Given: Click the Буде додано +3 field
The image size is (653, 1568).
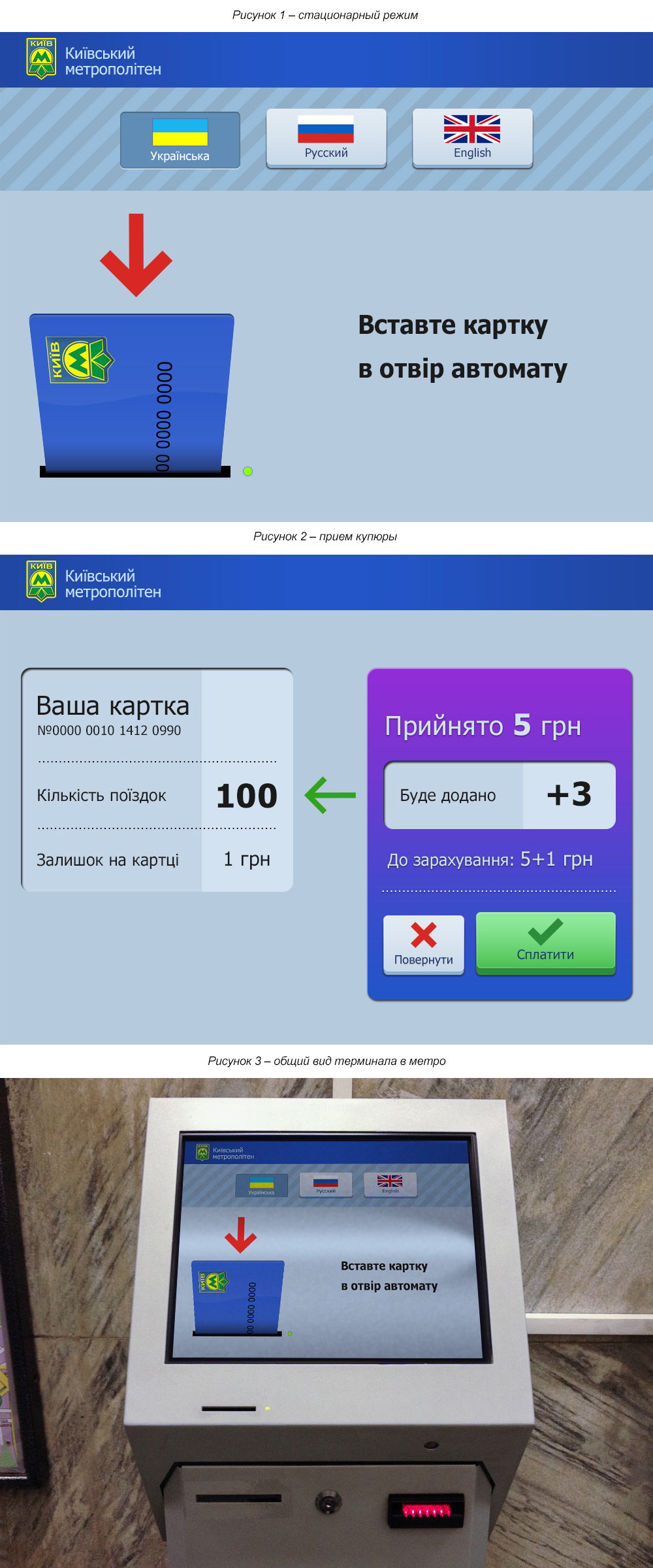Looking at the screenshot, I should coord(500,795).
